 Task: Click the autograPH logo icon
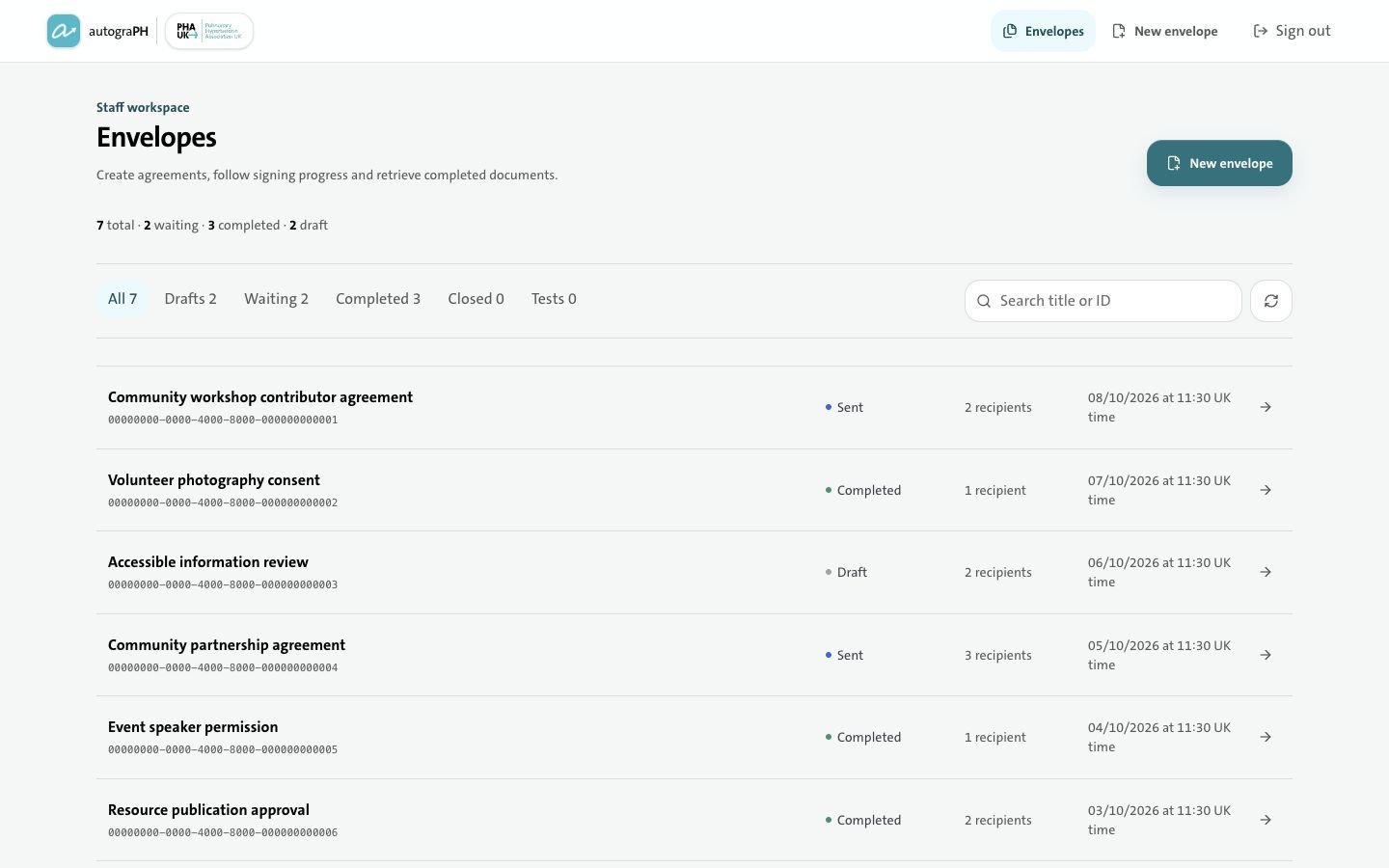point(64,31)
